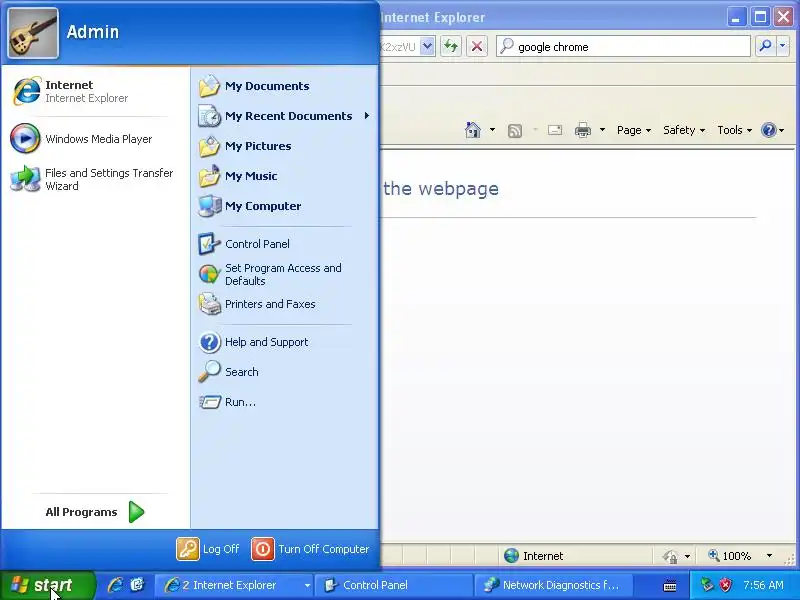Screen dimensions: 800x600
Task: Open the IE address bar dropdown
Action: tap(428, 46)
